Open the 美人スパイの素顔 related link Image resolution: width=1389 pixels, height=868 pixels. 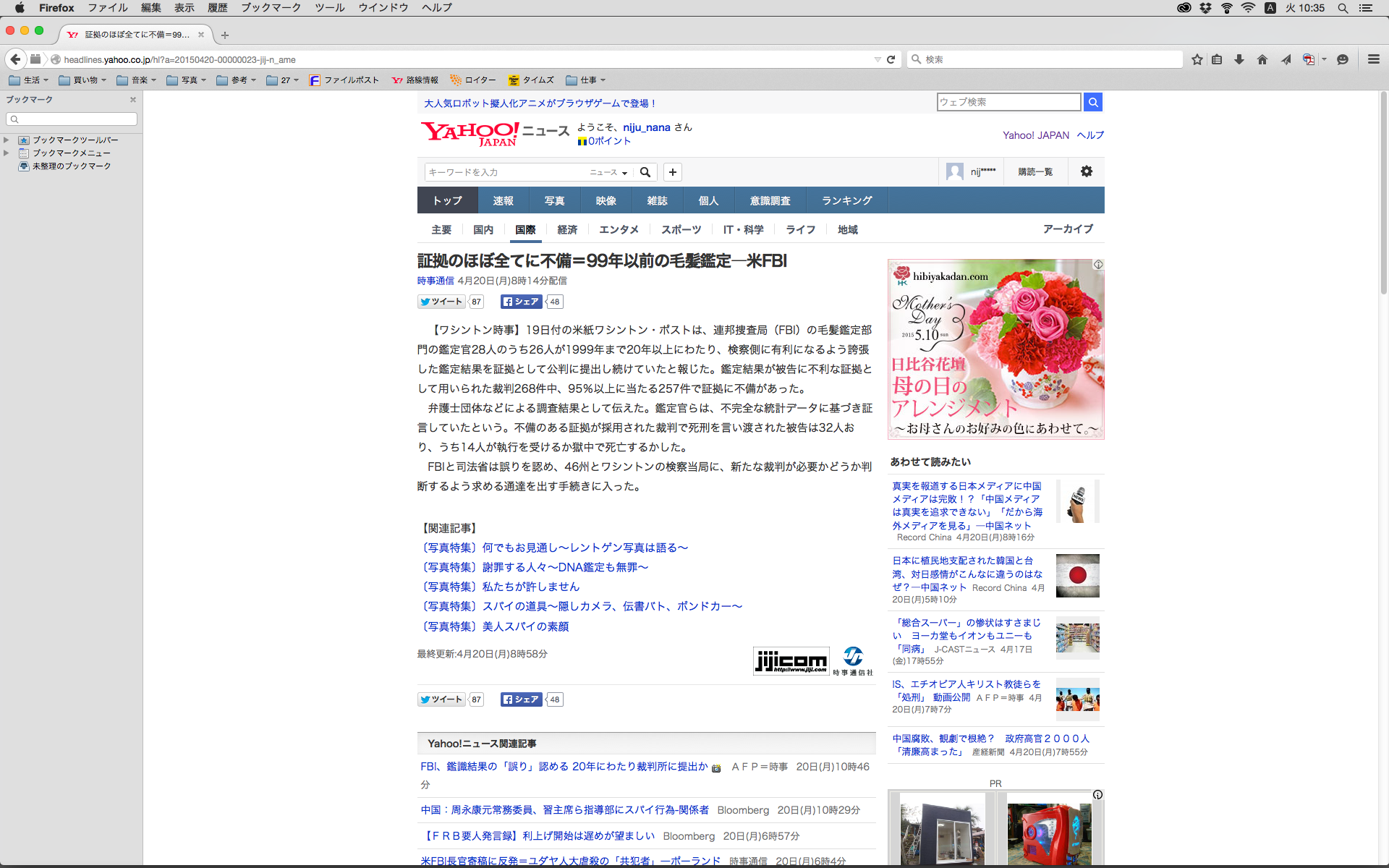[525, 626]
